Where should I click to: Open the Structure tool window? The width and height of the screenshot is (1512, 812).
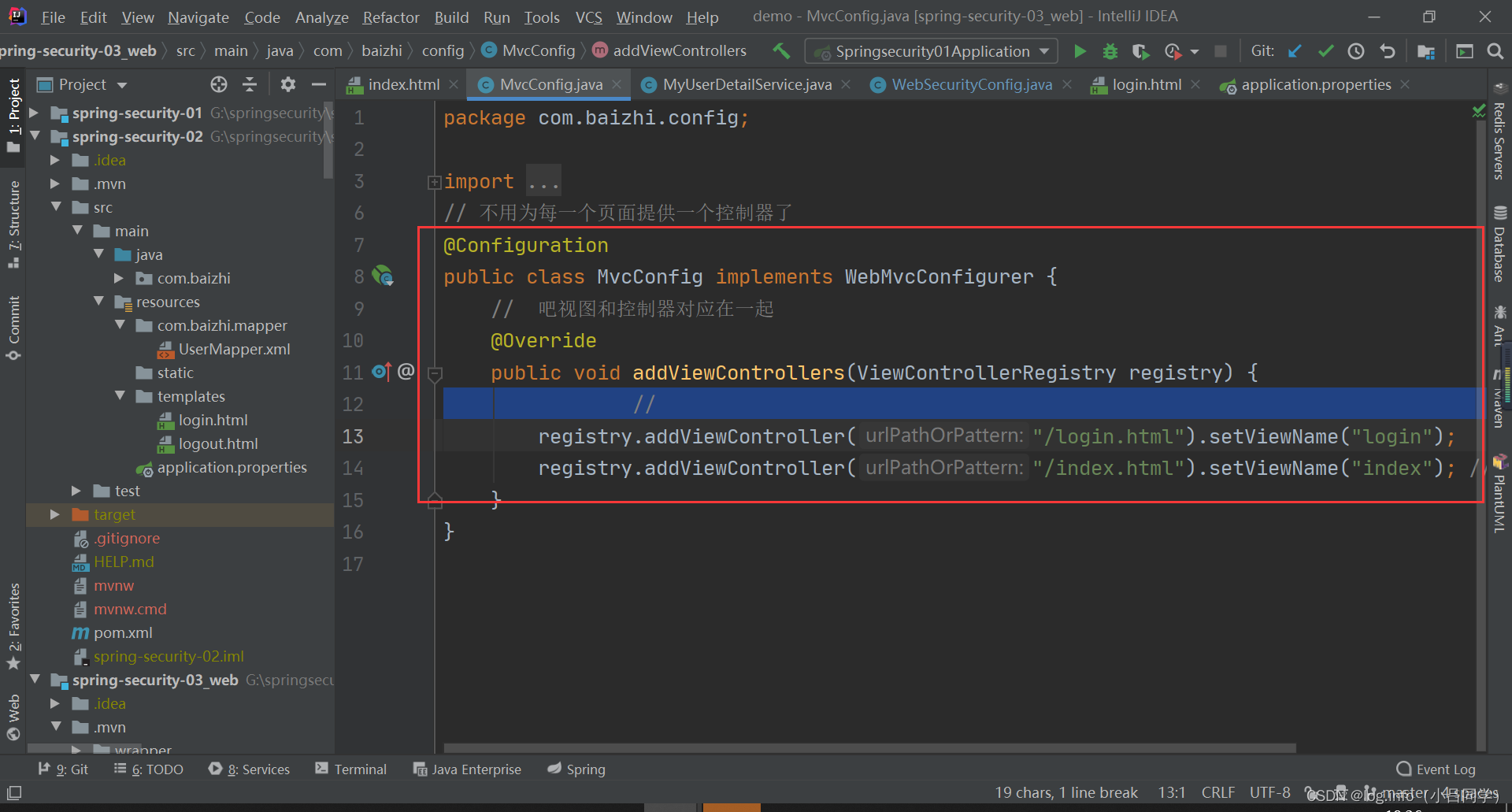[x=13, y=224]
